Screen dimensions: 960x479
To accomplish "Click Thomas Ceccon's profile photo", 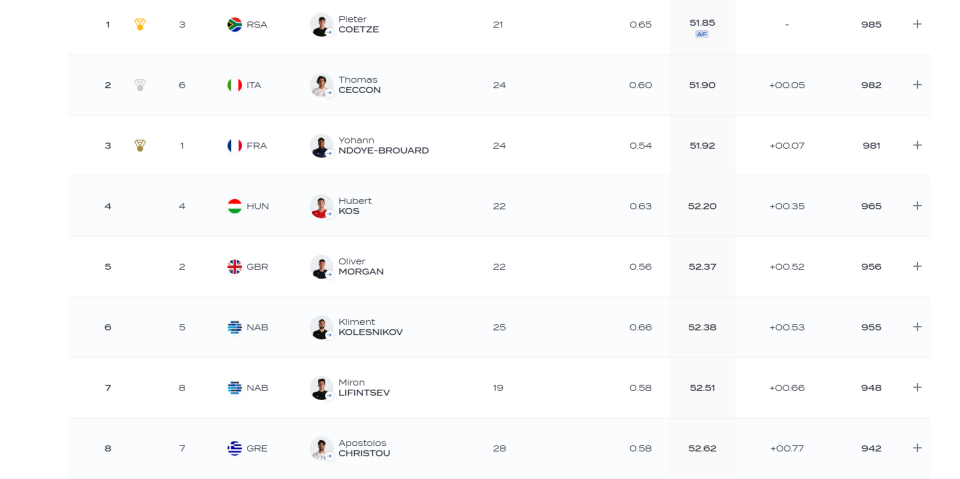I will [x=321, y=85].
